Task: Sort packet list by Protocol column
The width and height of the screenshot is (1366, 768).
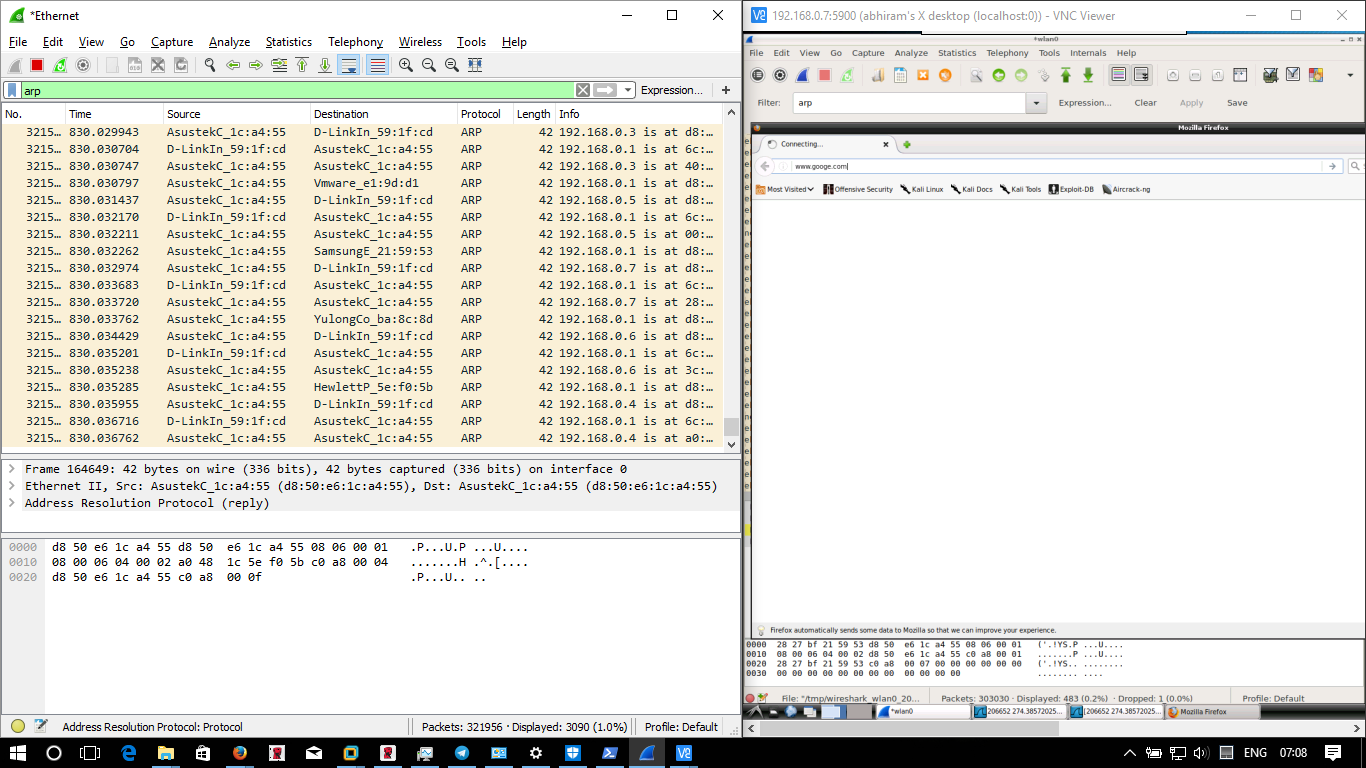Action: [x=485, y=114]
